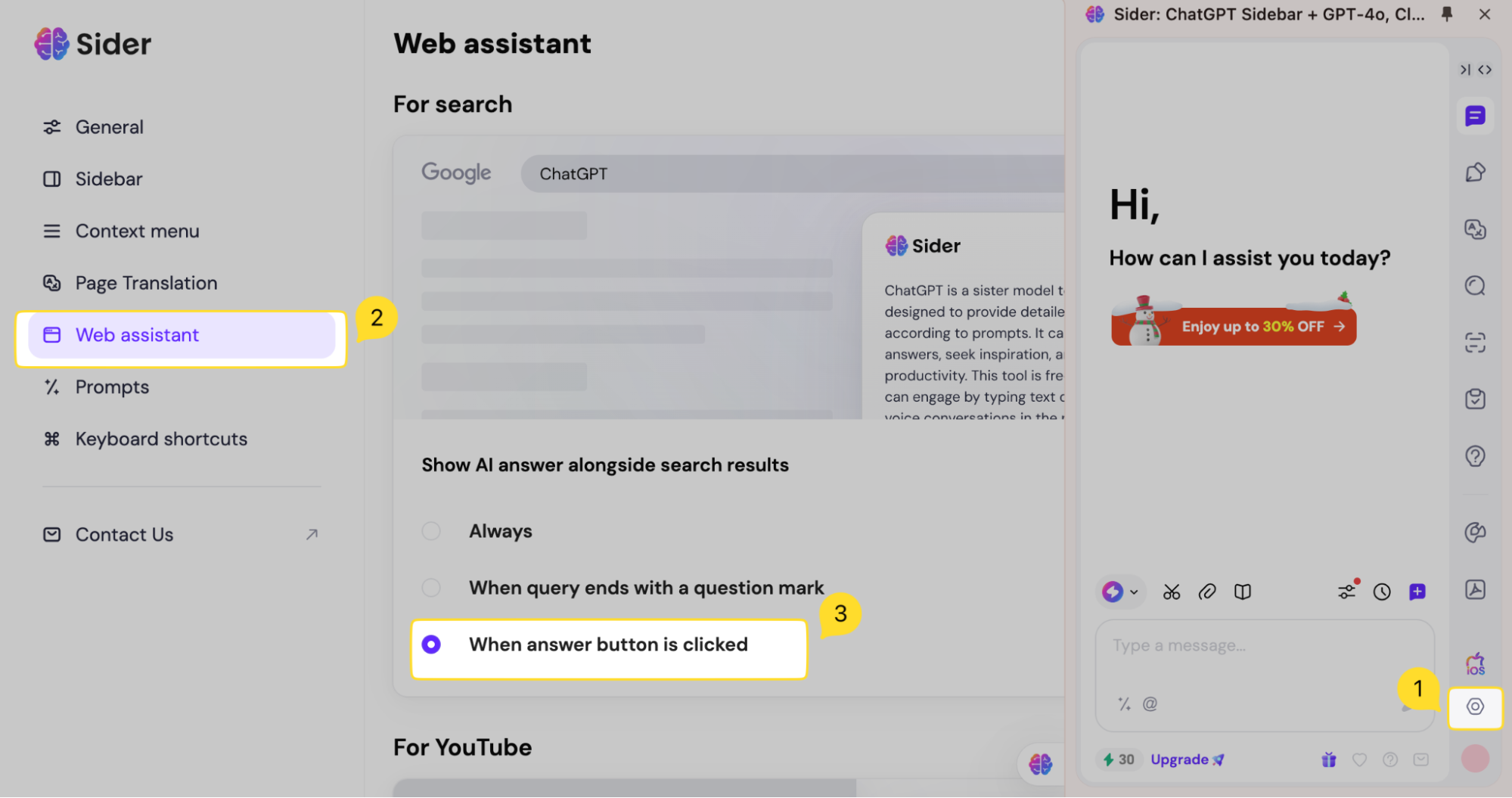
Task: Open chat settings sliders icon
Action: [1347, 592]
